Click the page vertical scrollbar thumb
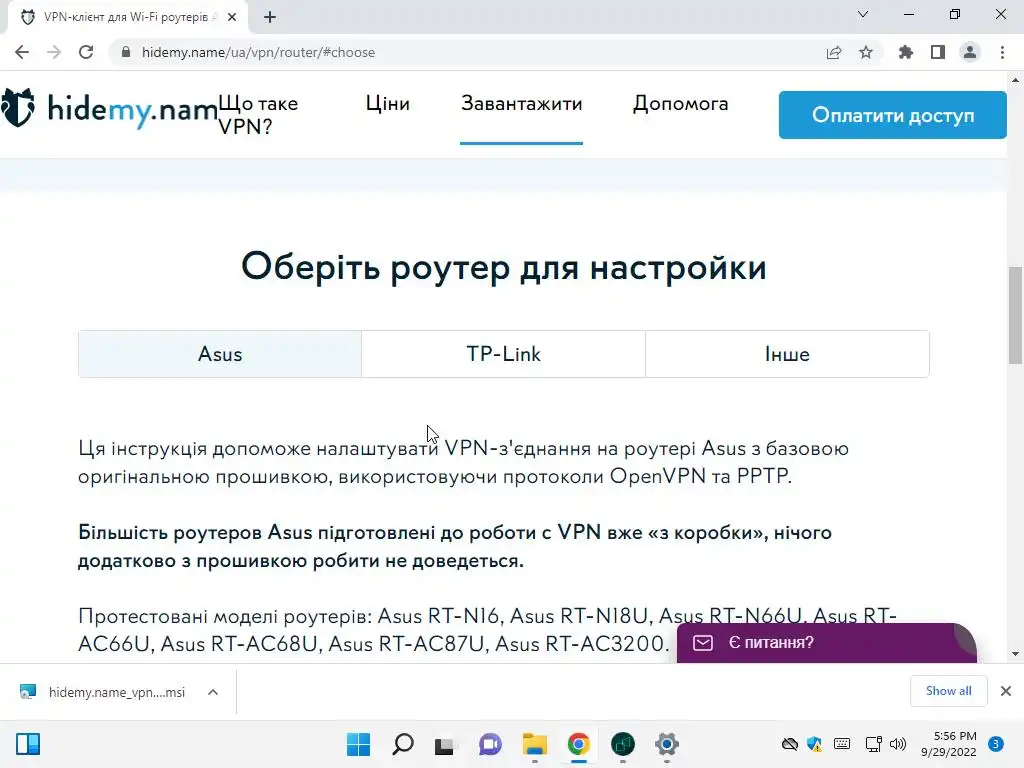Image resolution: width=1024 pixels, height=768 pixels. 1015,315
